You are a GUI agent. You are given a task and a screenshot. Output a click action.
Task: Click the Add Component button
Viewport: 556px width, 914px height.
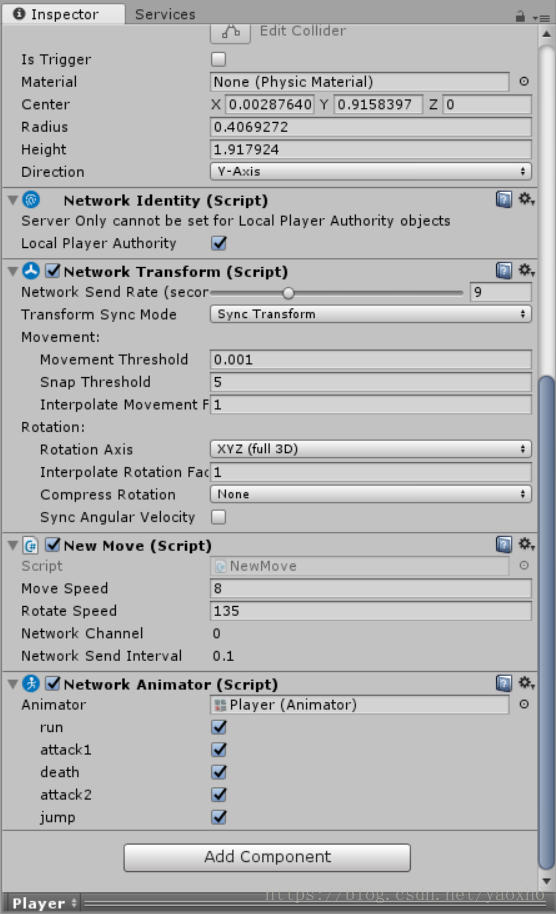pyautogui.click(x=267, y=857)
